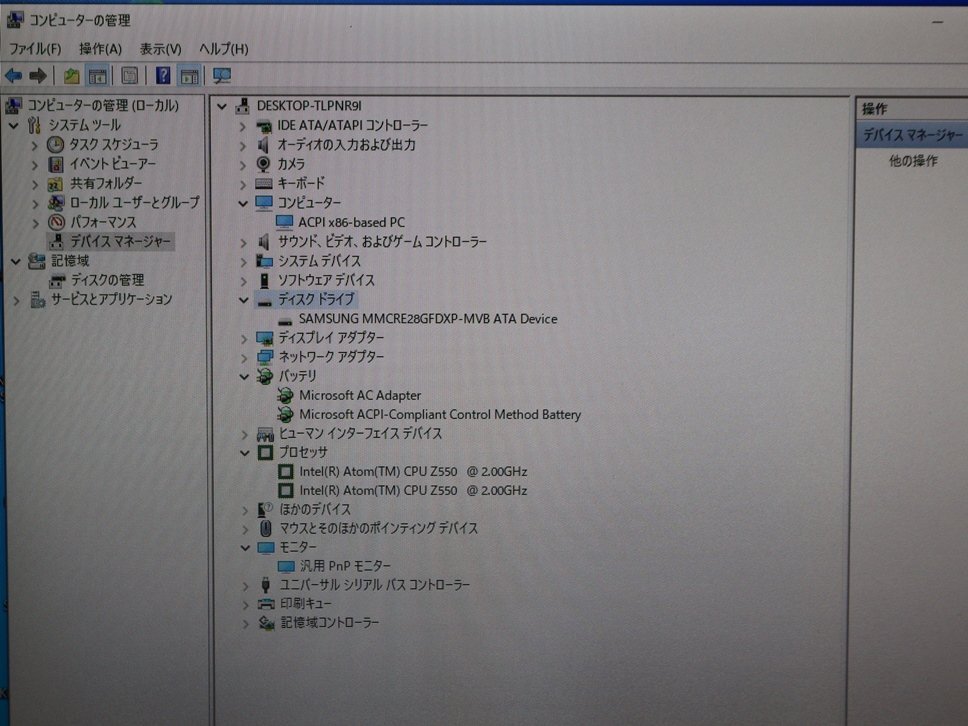Select ヒューマン インターフェイス デバイス category
The width and height of the screenshot is (968, 726).
pos(361,433)
